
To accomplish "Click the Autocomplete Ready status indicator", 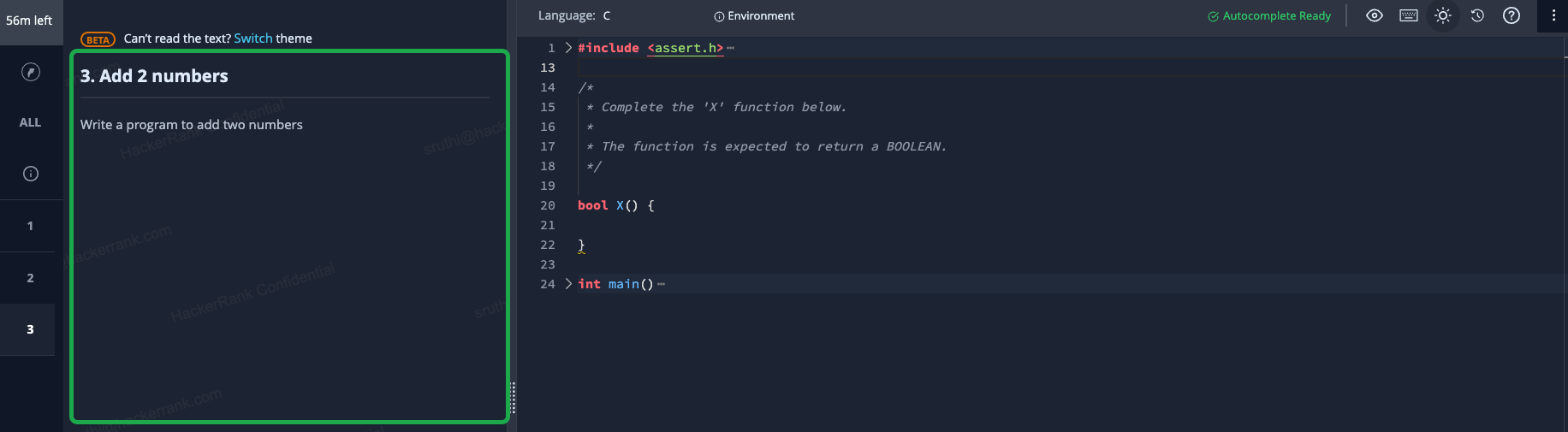I will point(1269,15).
